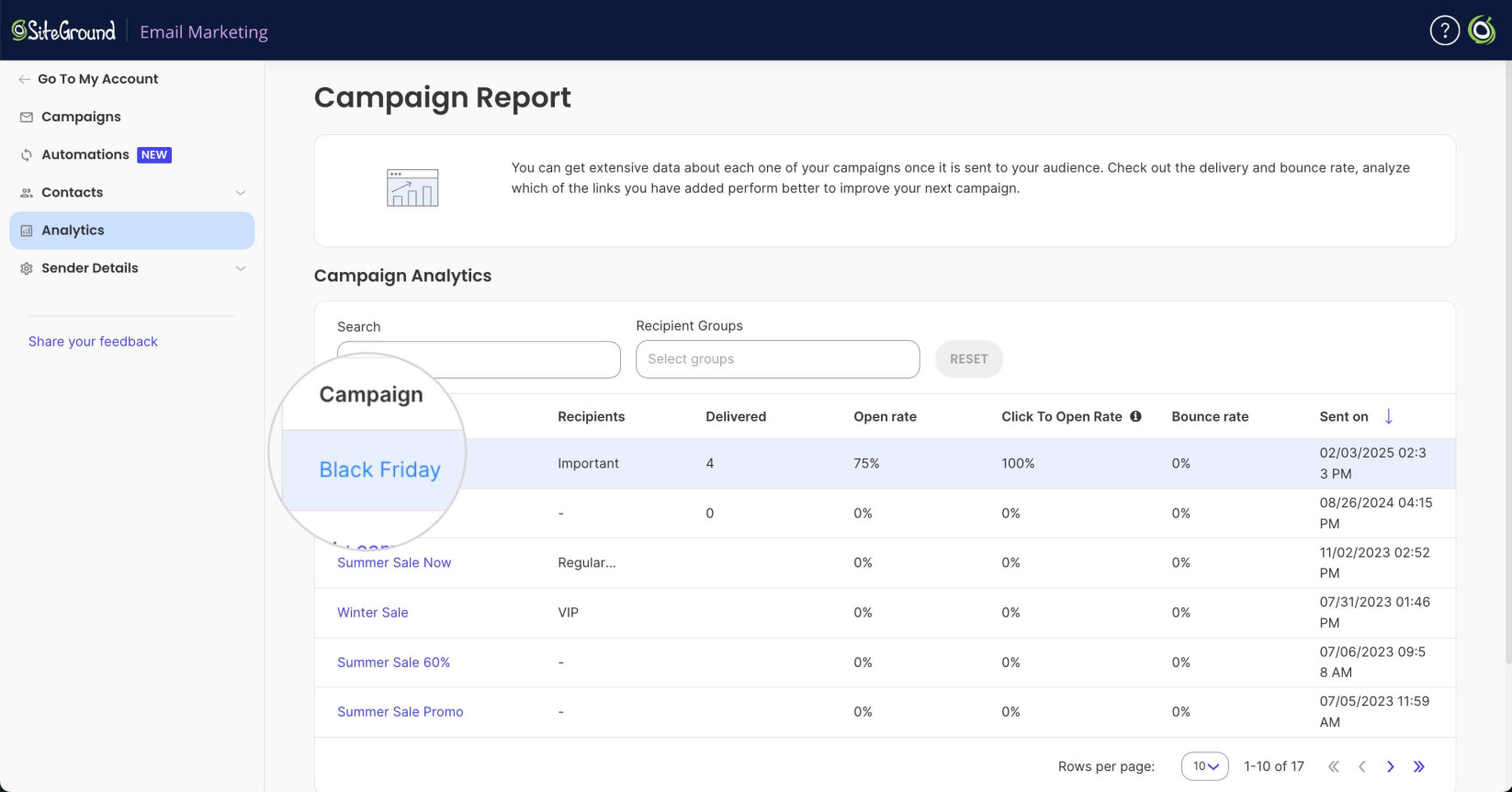
Task: Click the Click To Open Rate info icon
Action: [1135, 416]
